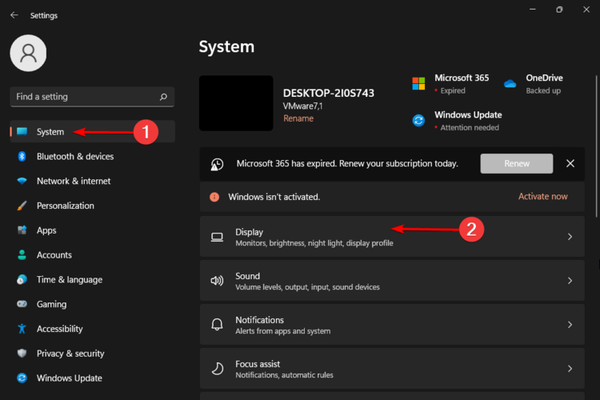Expand the Sound settings chevron
Viewport: 600px width, 400px height.
pyautogui.click(x=570, y=281)
